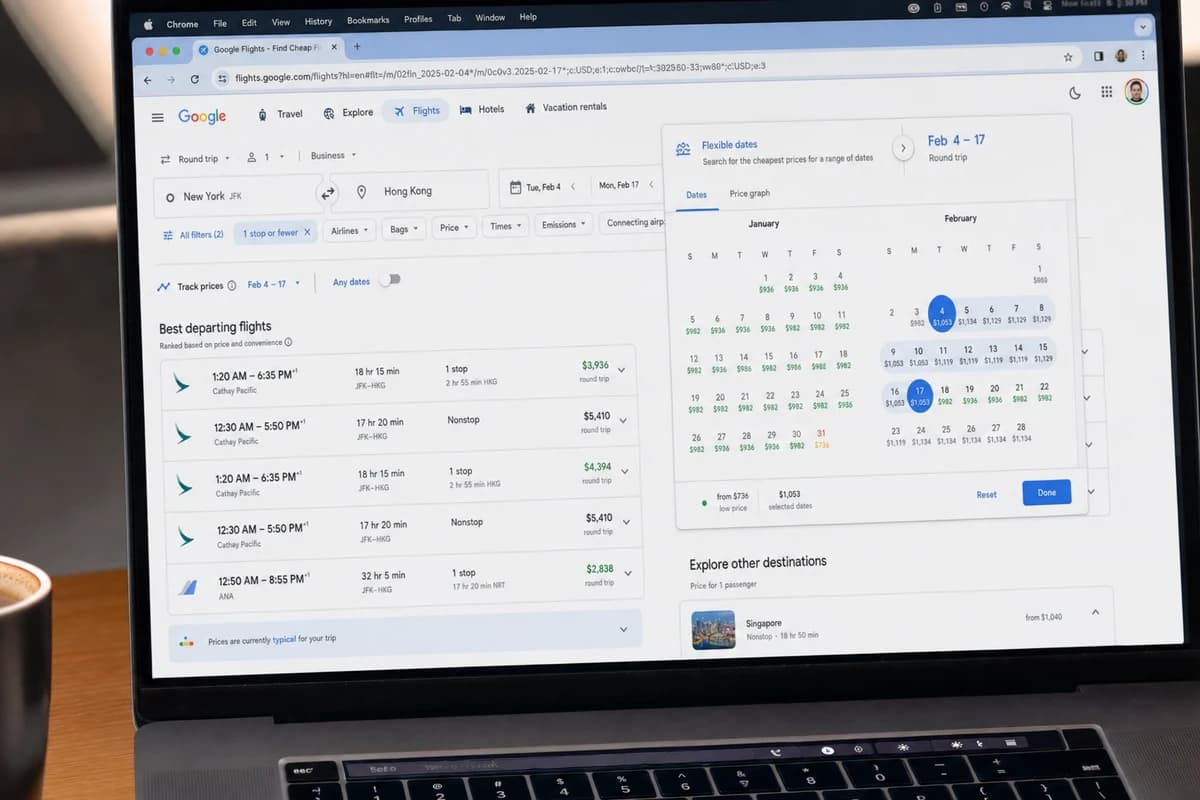Go back in Chrome

[x=148, y=80]
